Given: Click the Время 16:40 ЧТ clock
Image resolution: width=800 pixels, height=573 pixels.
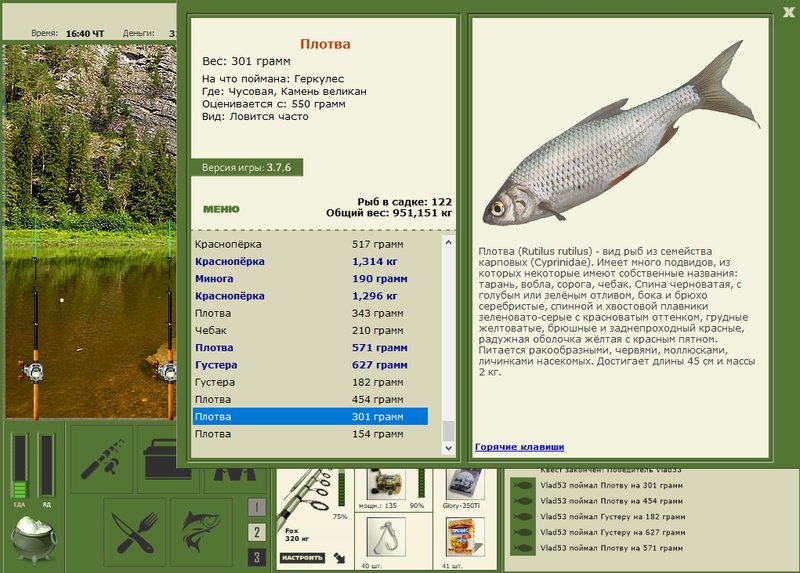Looking at the screenshot, I should pos(67,33).
